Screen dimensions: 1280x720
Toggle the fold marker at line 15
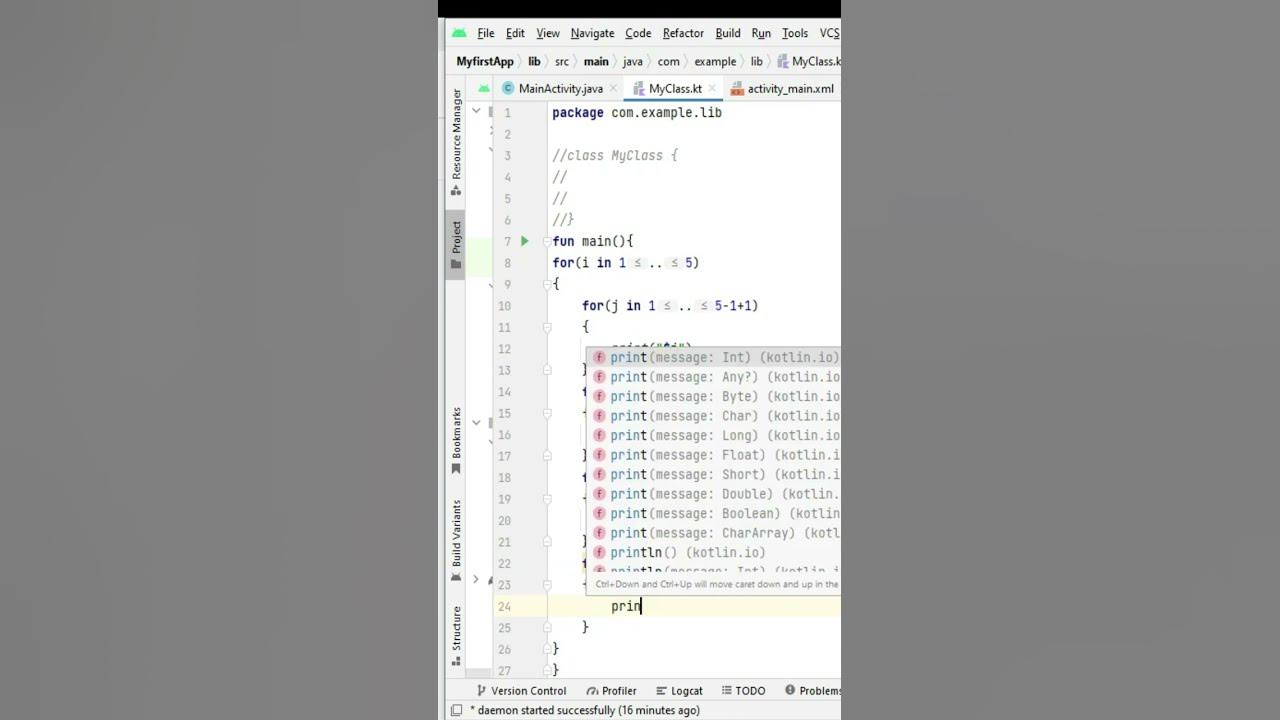[x=547, y=413]
